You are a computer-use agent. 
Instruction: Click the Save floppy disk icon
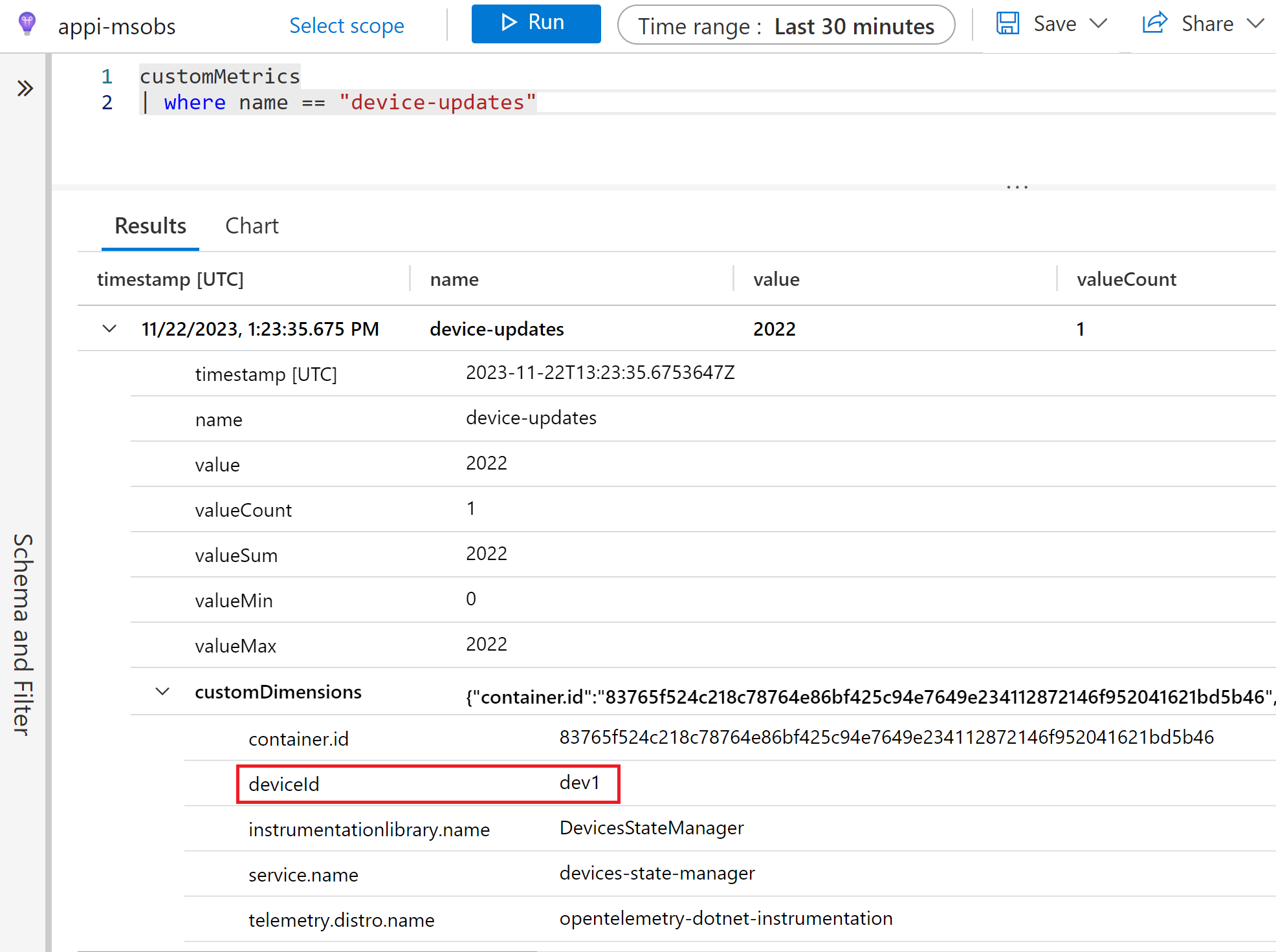[1007, 24]
